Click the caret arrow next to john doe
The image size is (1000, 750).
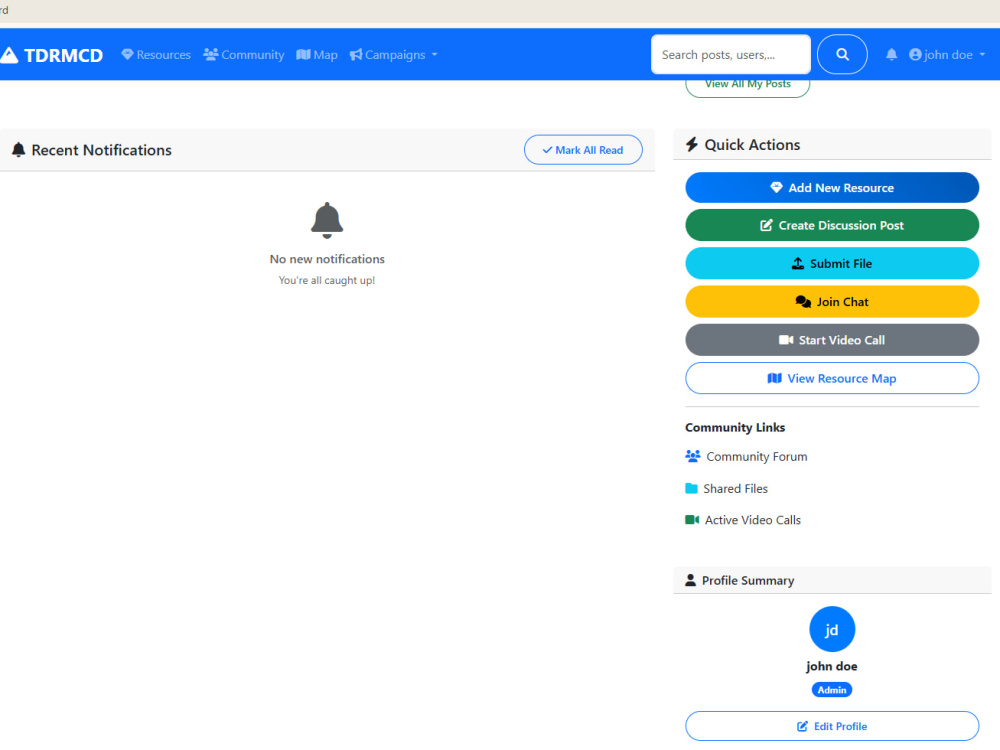pos(982,55)
